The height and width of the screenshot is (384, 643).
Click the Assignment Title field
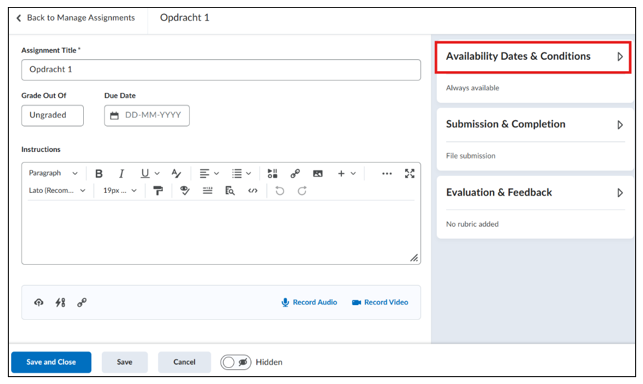[x=221, y=70]
